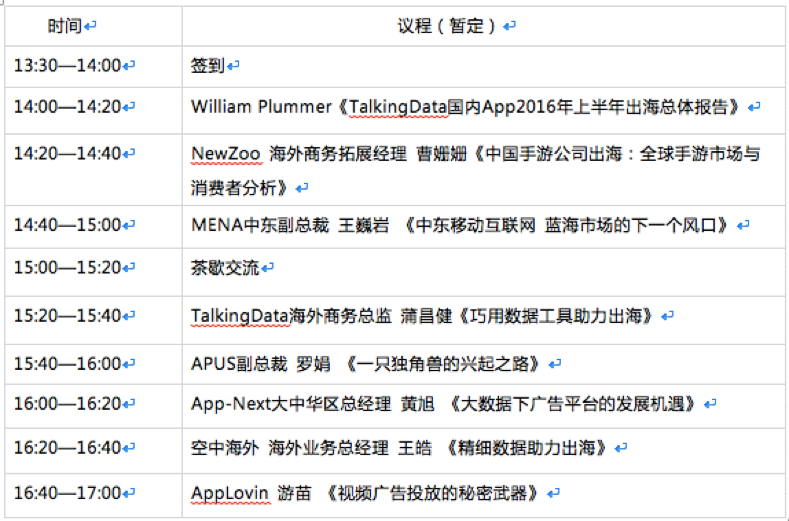The image size is (789, 521).
Task: Click the 14:40—15:00 time cell
Action: coord(68,224)
